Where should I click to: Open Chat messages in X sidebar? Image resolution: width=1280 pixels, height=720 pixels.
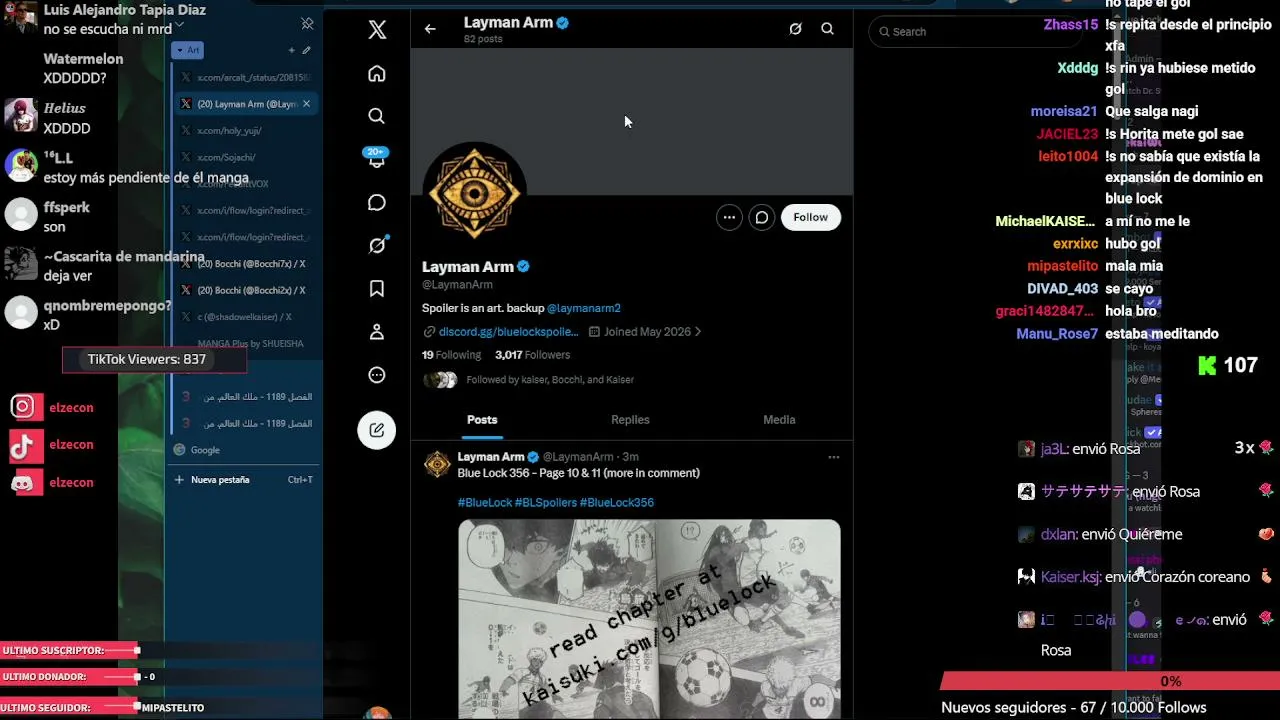pyautogui.click(x=377, y=203)
